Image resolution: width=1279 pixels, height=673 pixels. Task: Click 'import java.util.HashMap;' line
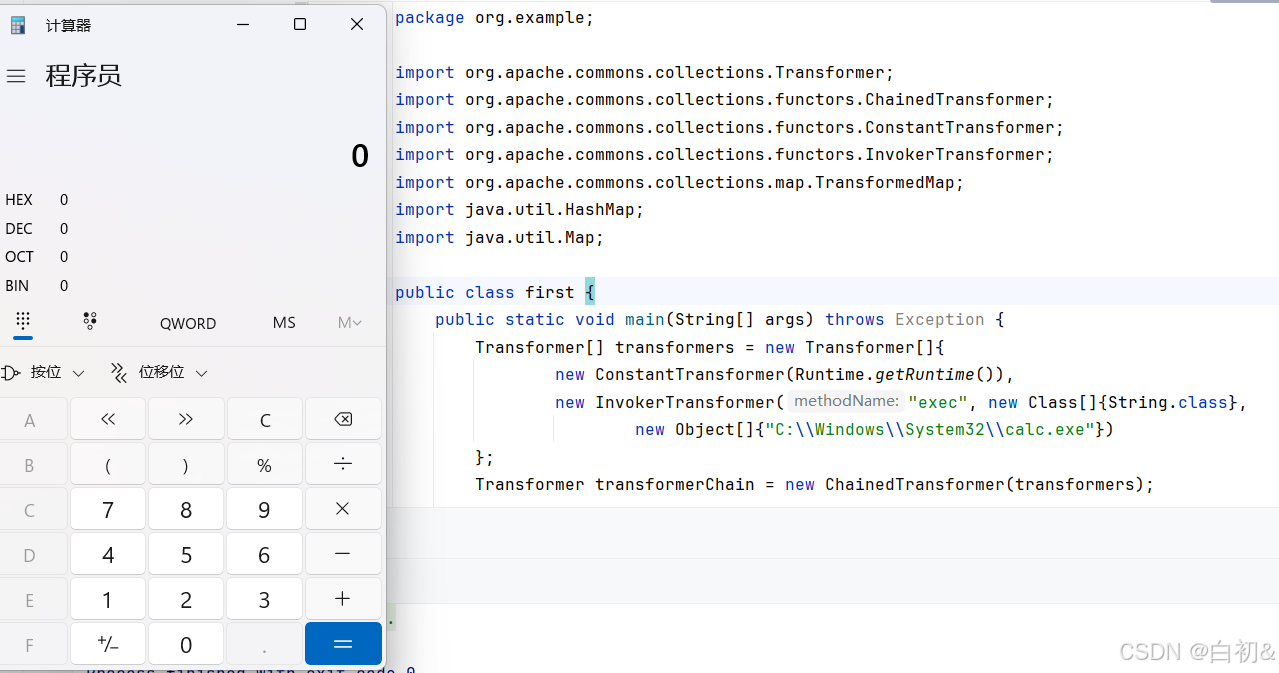click(x=519, y=210)
